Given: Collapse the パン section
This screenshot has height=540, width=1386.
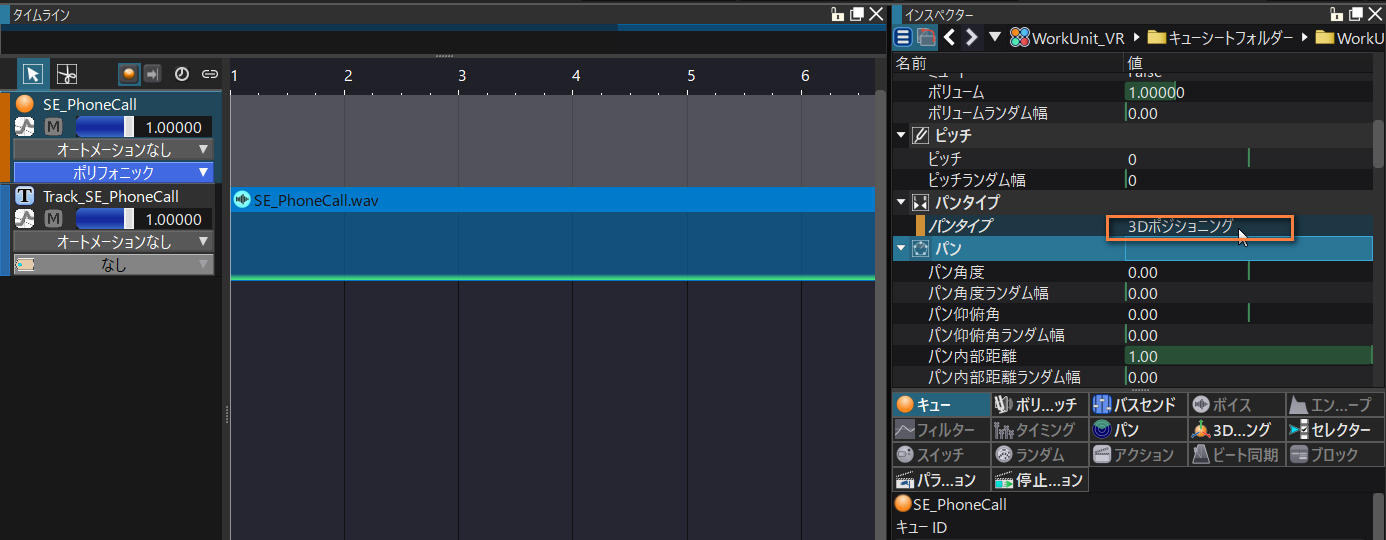Looking at the screenshot, I should click(x=901, y=248).
